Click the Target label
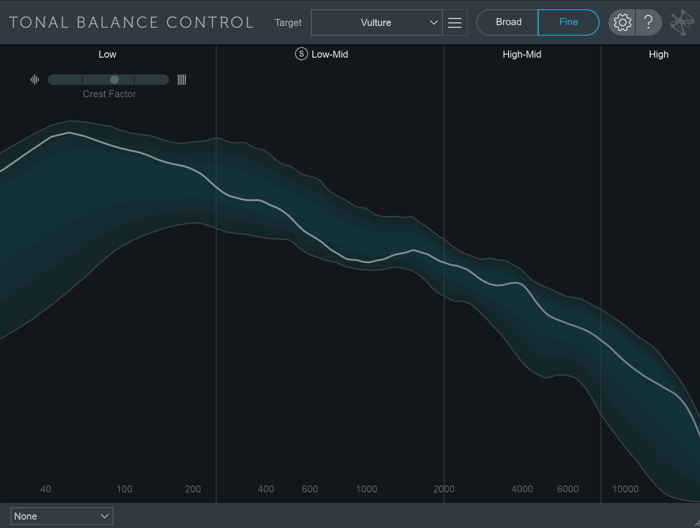Viewport: 700px width, 528px height. click(288, 23)
